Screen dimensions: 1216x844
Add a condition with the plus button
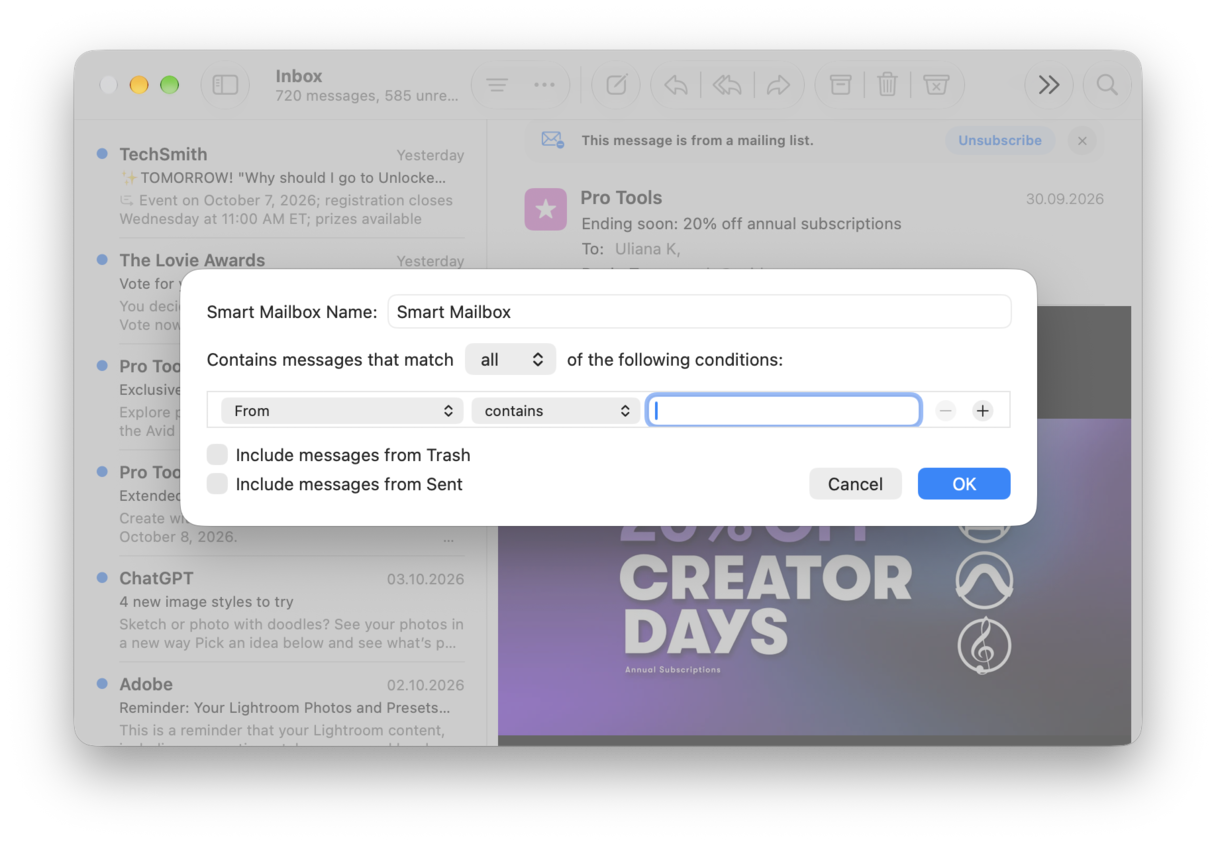(983, 411)
